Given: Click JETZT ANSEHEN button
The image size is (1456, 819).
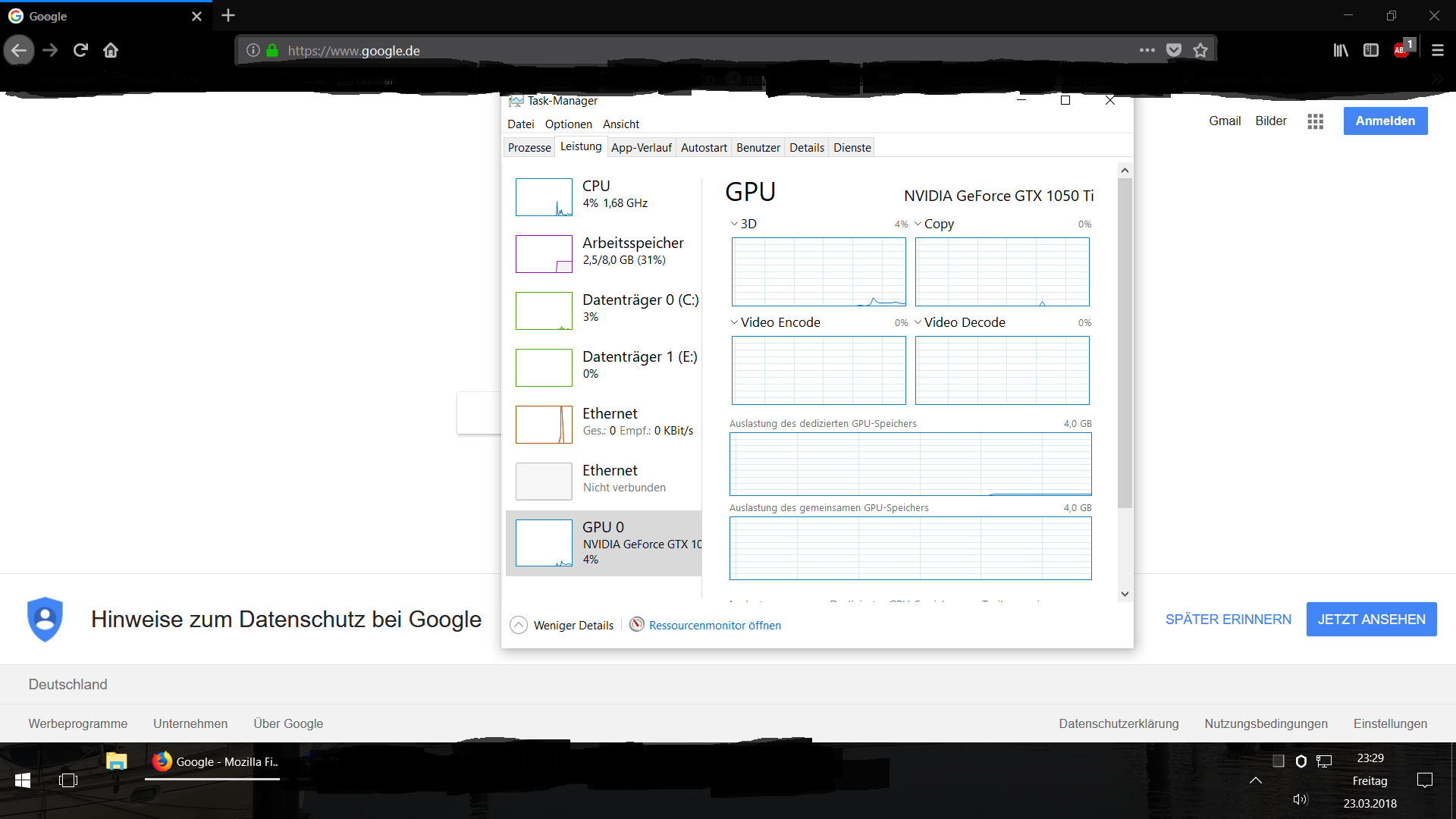Looking at the screenshot, I should click(x=1371, y=619).
